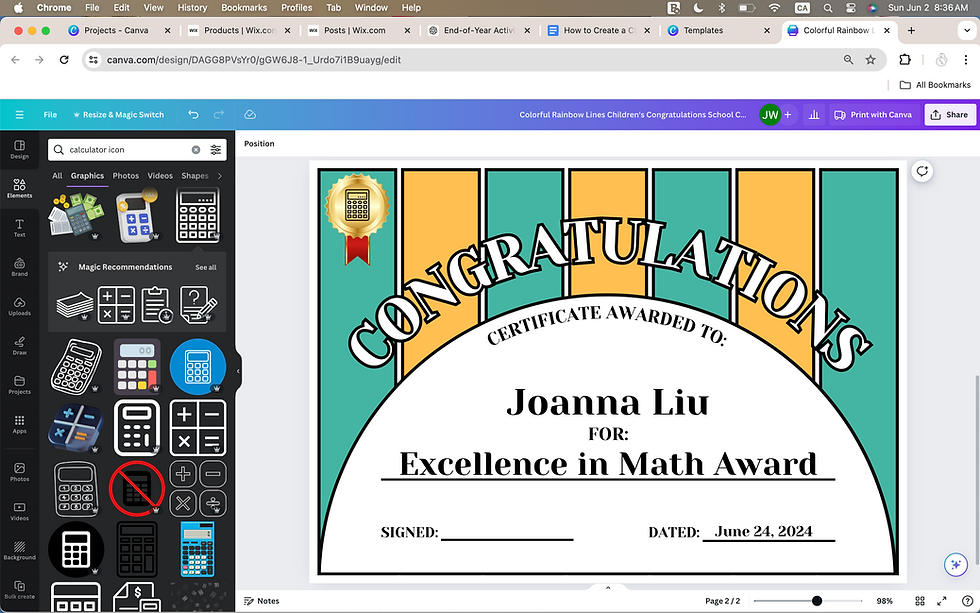Open the Position options button
This screenshot has height=613, width=980.
point(259,144)
